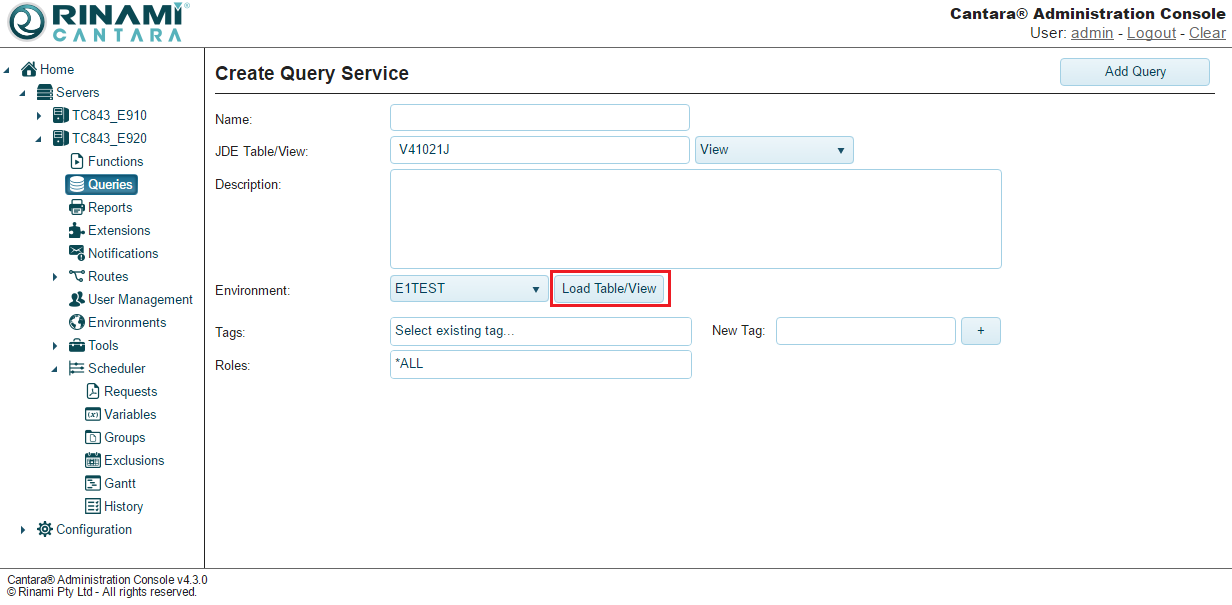1232x605 pixels.
Task: Click the Environments globe icon
Action: [x=77, y=322]
